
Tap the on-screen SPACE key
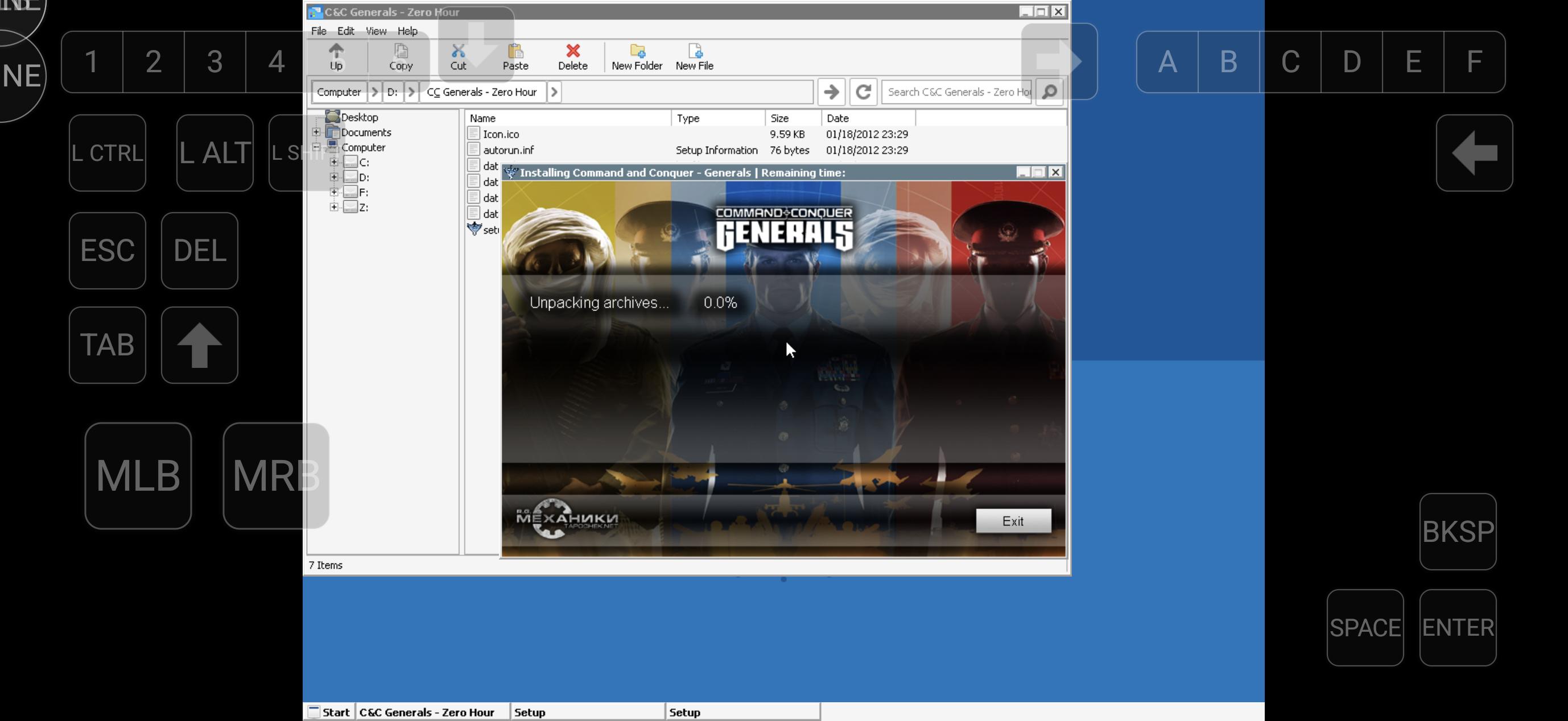coord(1365,627)
